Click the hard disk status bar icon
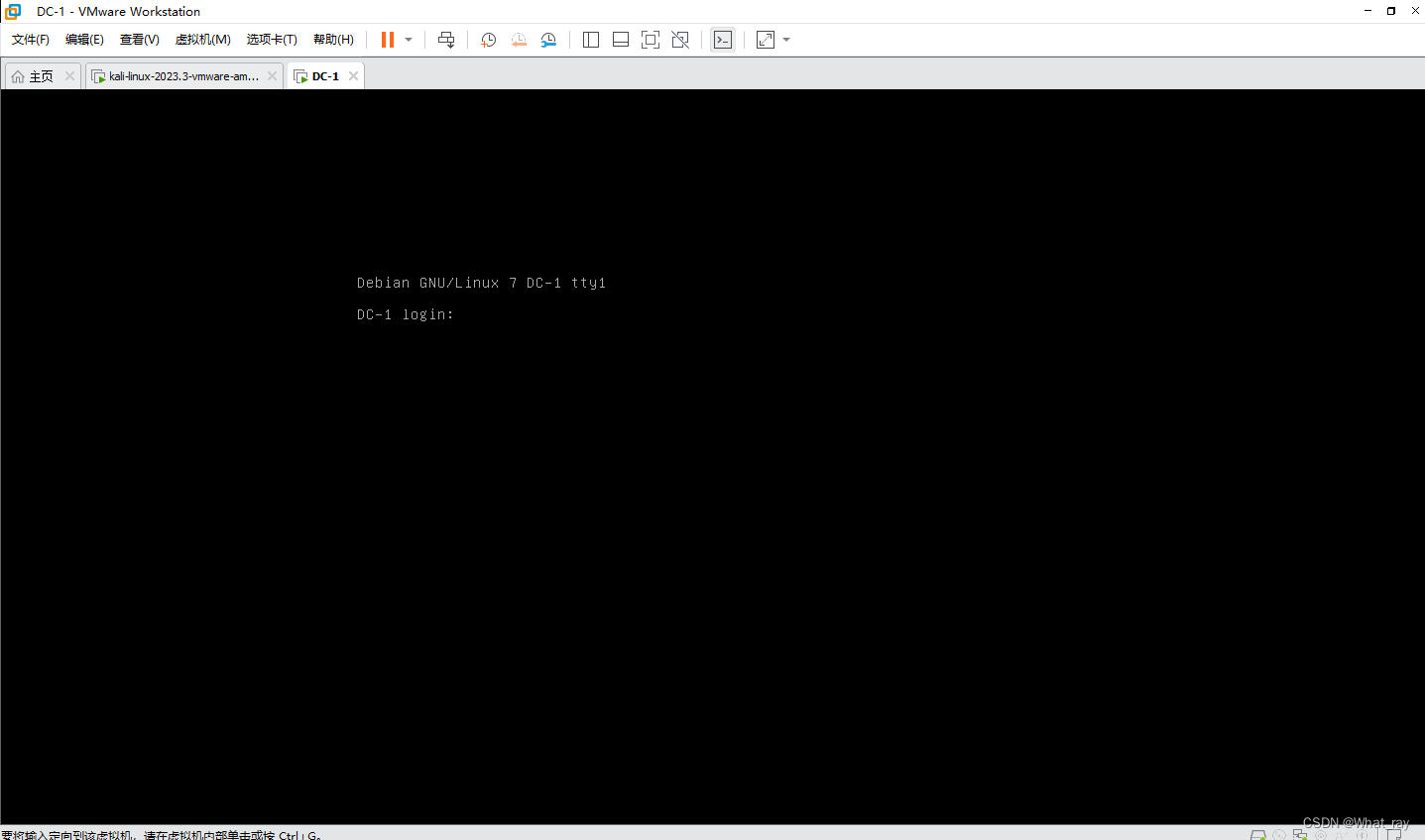This screenshot has width=1425, height=840. pyautogui.click(x=1258, y=835)
